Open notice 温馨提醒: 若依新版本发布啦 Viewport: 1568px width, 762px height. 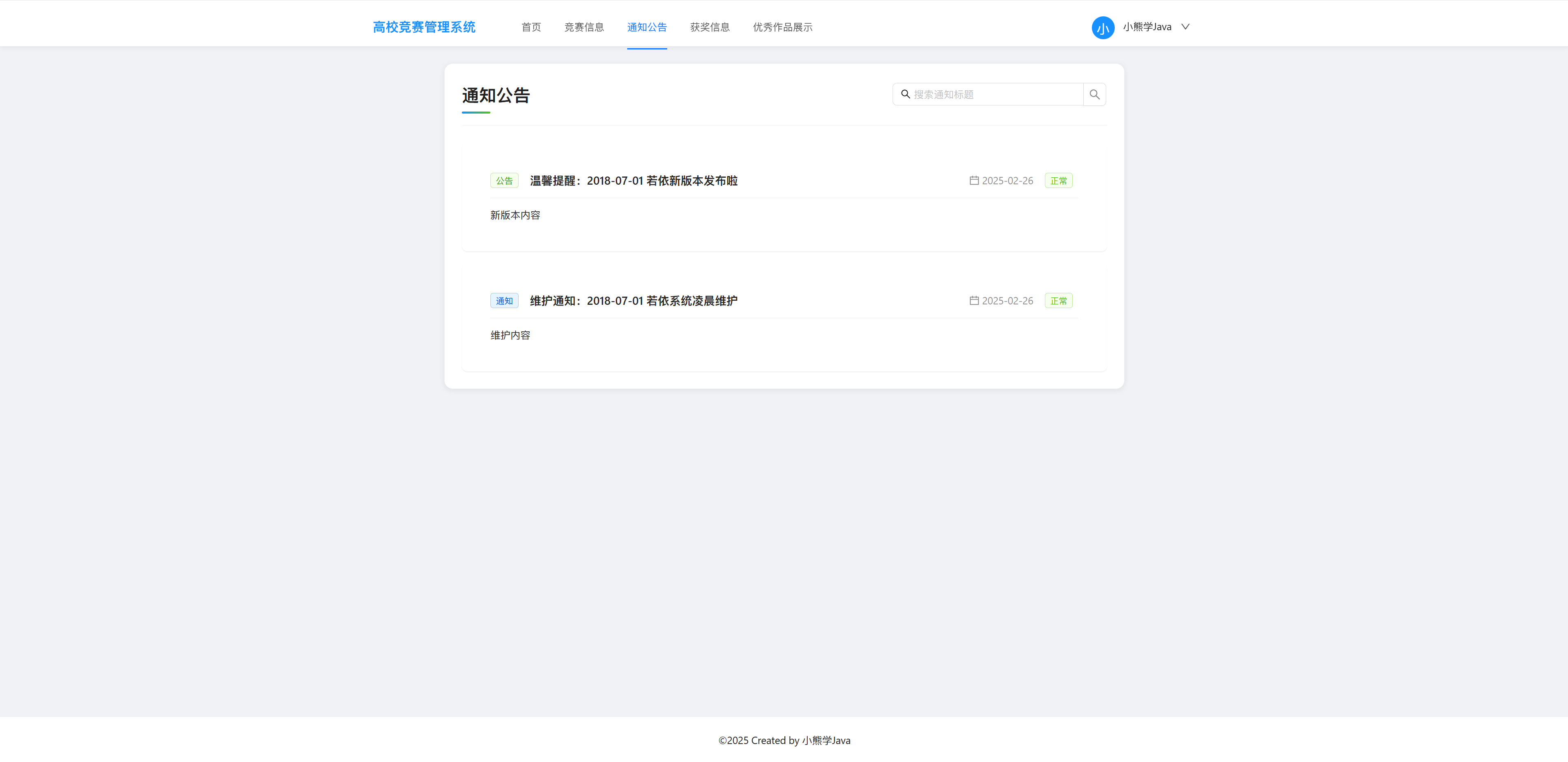[633, 181]
